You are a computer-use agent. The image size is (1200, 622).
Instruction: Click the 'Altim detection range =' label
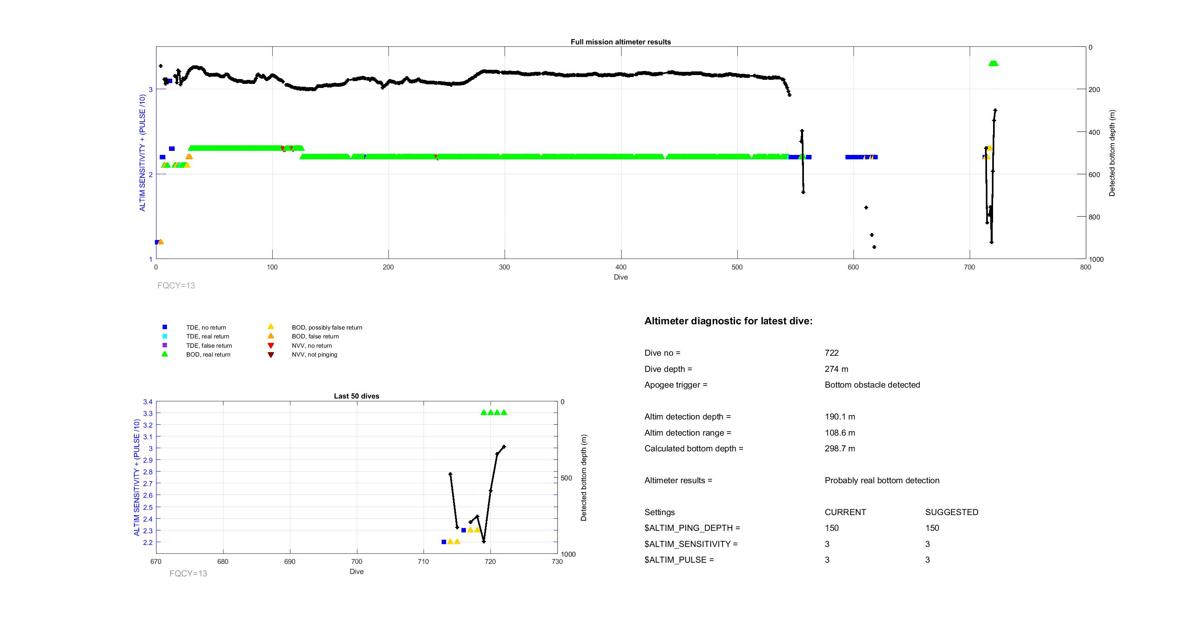click(687, 433)
